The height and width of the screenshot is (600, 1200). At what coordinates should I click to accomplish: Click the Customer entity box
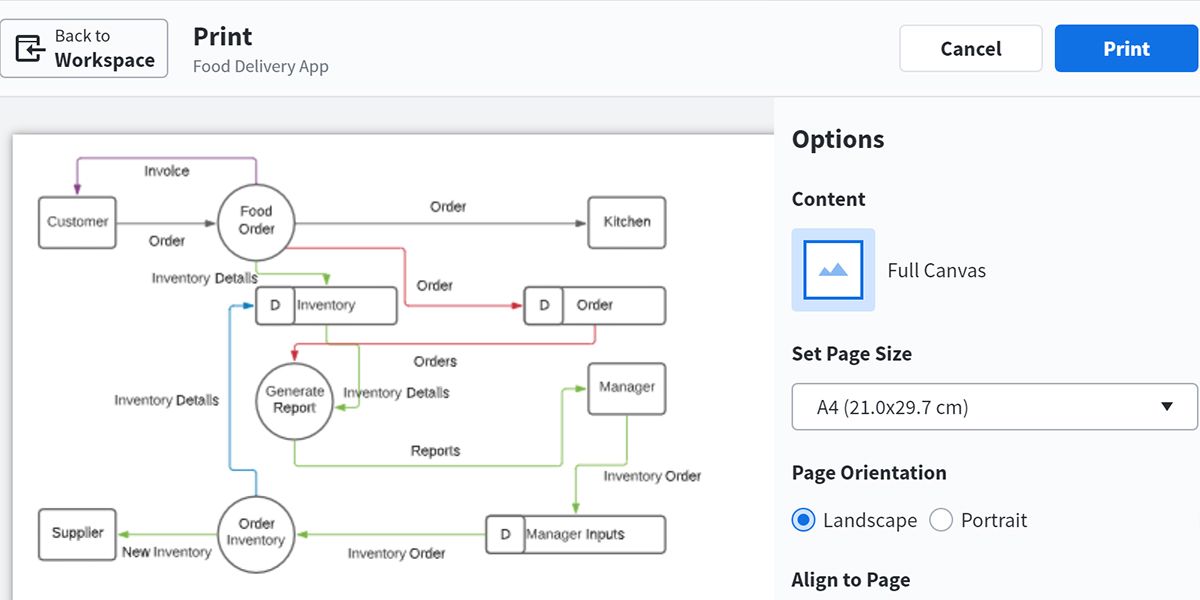coord(77,222)
